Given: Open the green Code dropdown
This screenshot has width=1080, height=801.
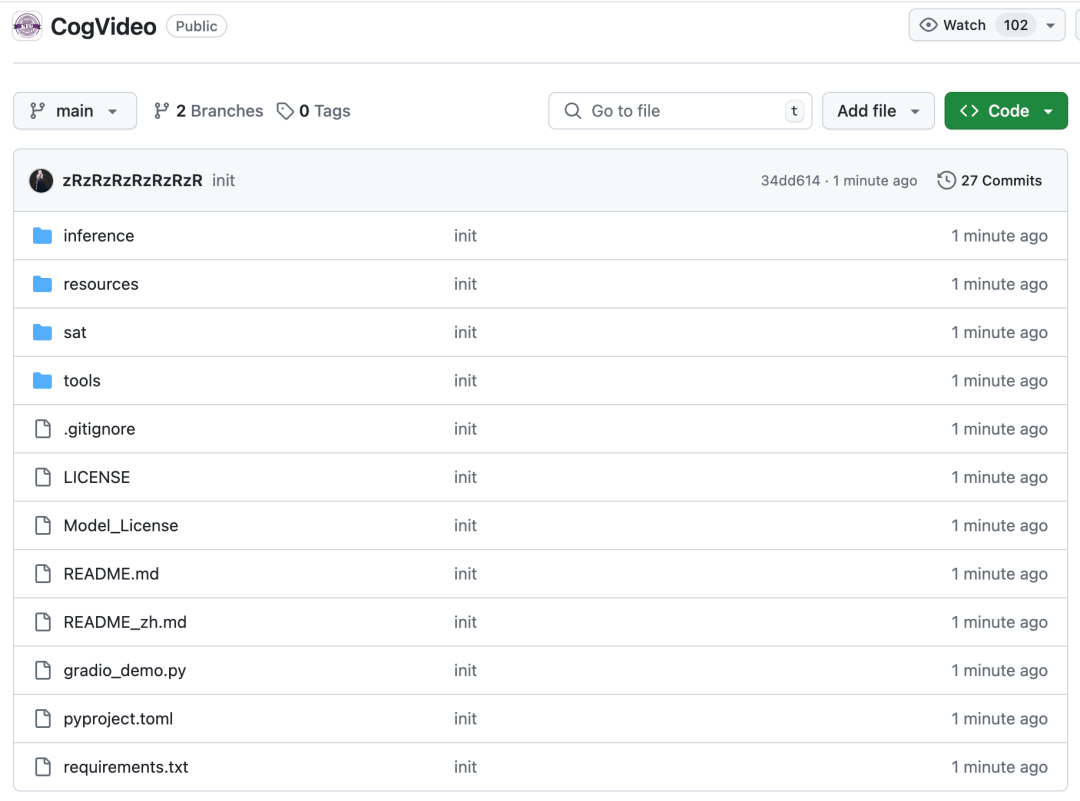Looking at the screenshot, I should (x=1005, y=111).
